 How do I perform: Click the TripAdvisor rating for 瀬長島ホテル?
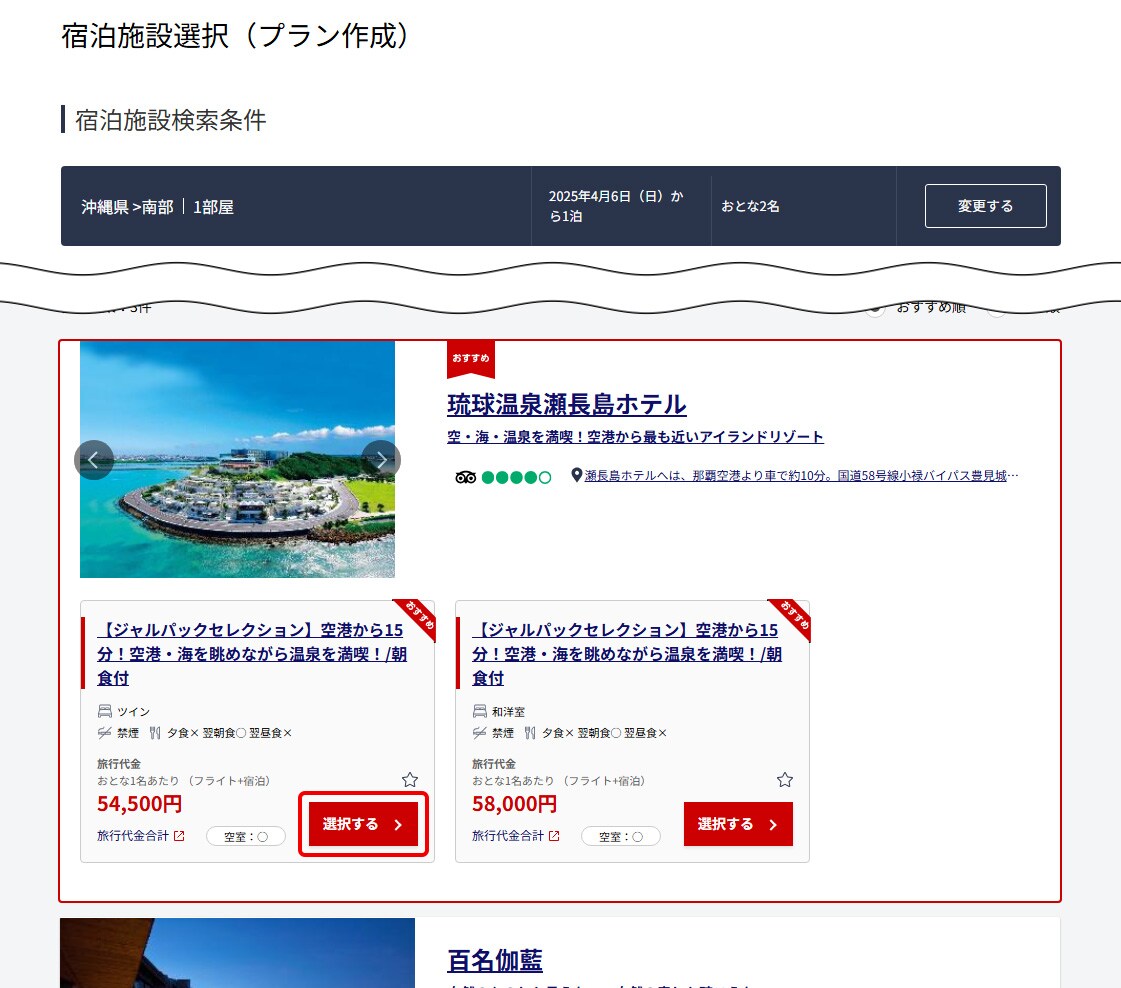tap(502, 477)
